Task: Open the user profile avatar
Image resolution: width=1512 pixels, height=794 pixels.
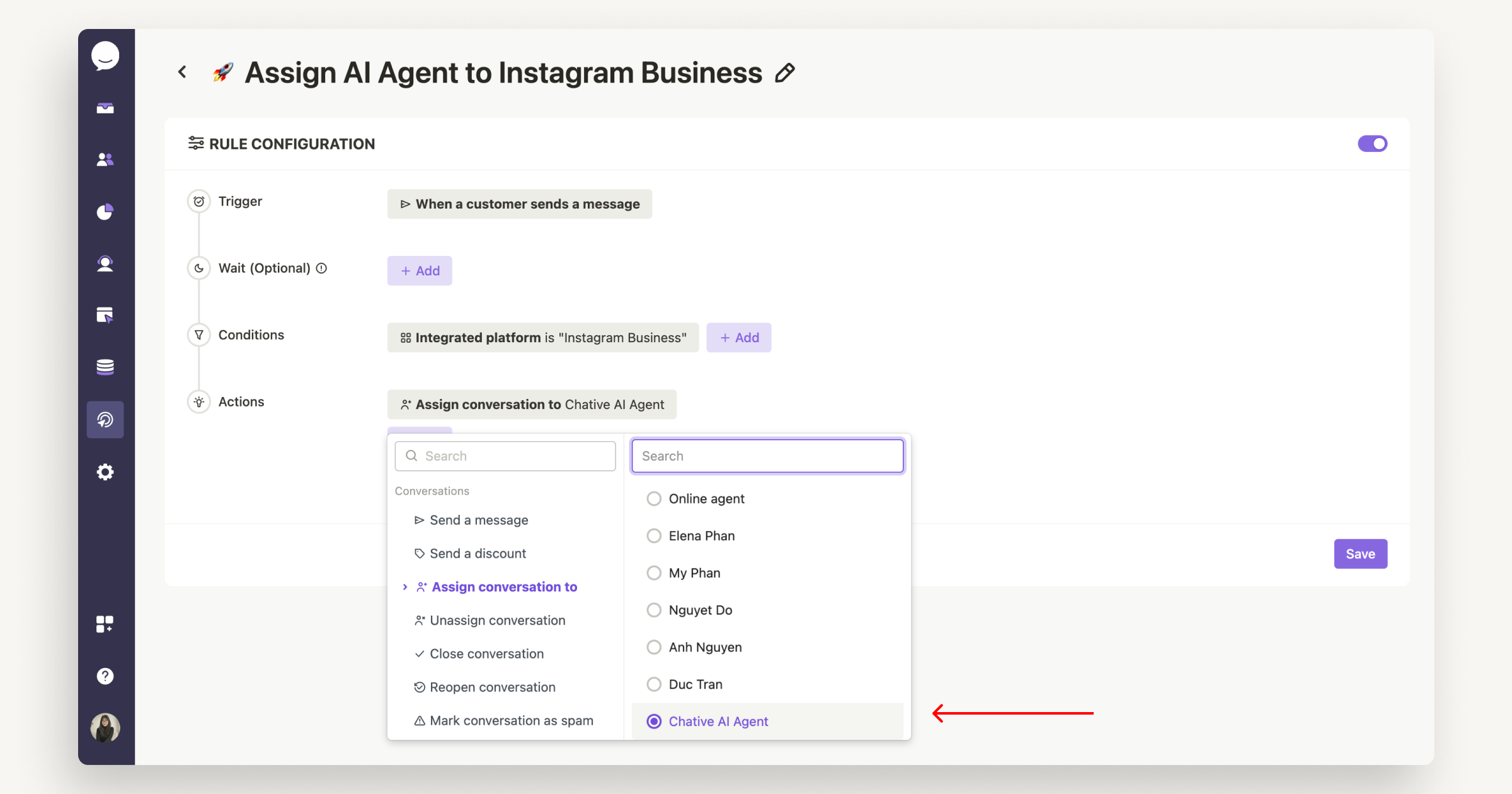Action: tap(105, 728)
